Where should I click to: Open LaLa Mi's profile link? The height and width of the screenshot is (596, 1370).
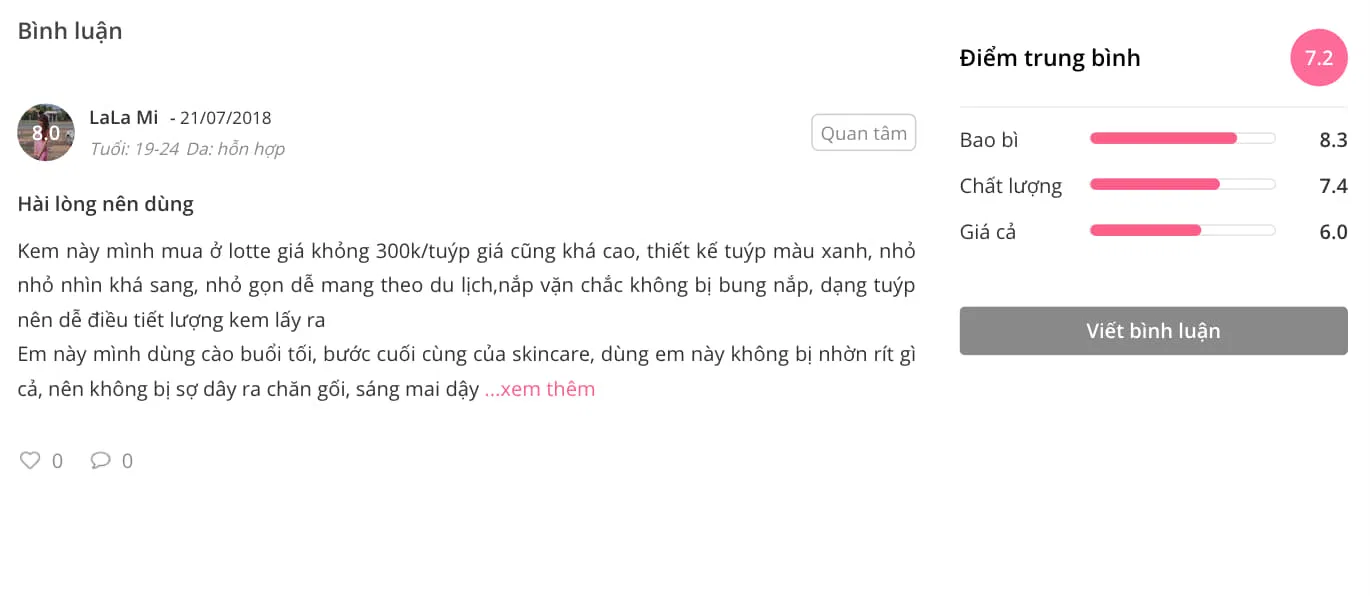pos(123,117)
